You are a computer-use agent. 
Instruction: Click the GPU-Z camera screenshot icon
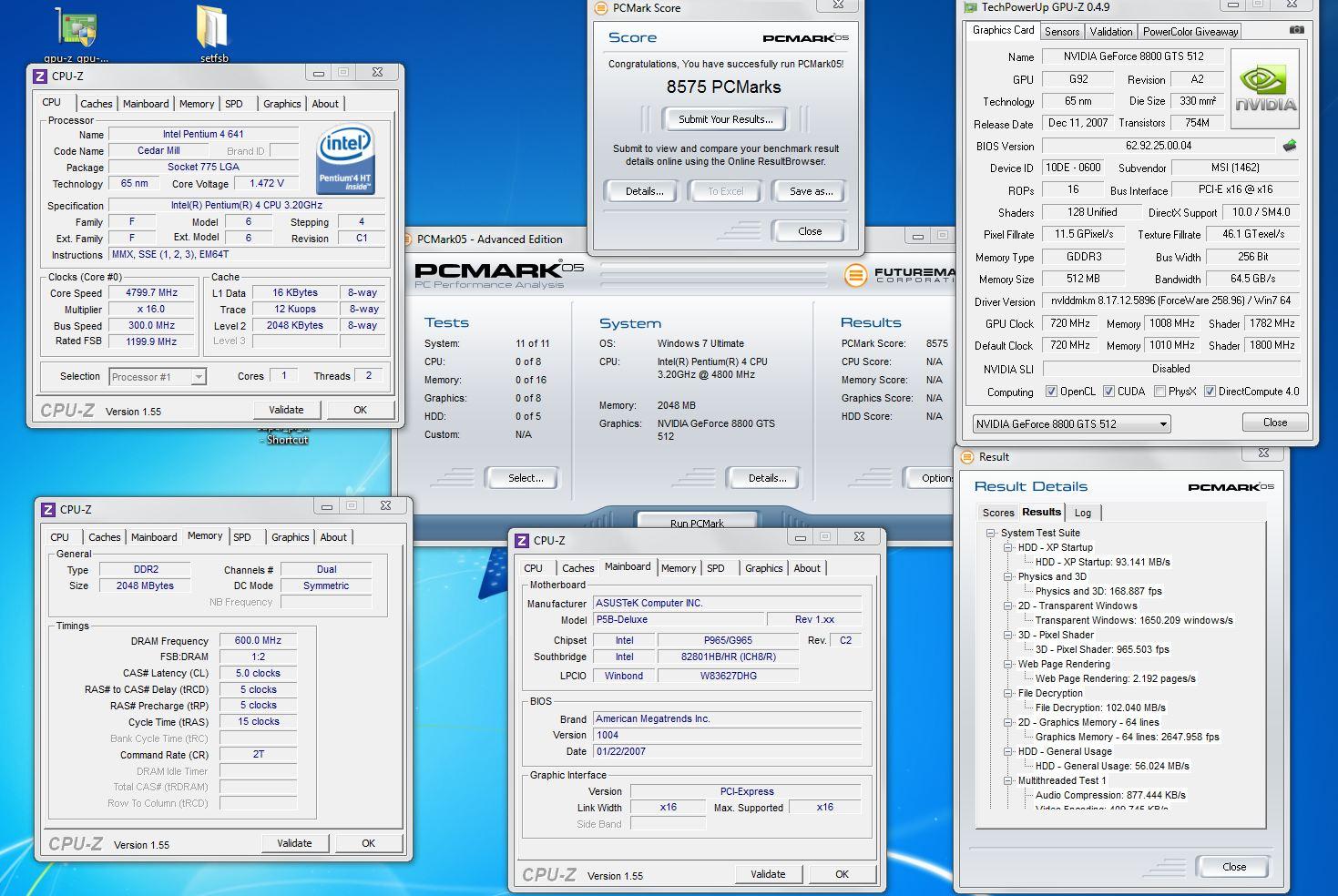click(x=1297, y=30)
